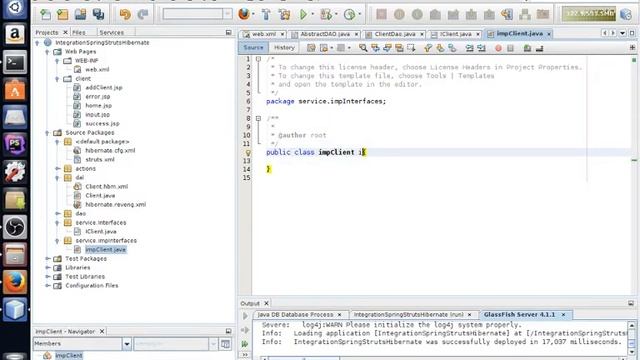Click the garbage collection memory meter

[589, 14]
